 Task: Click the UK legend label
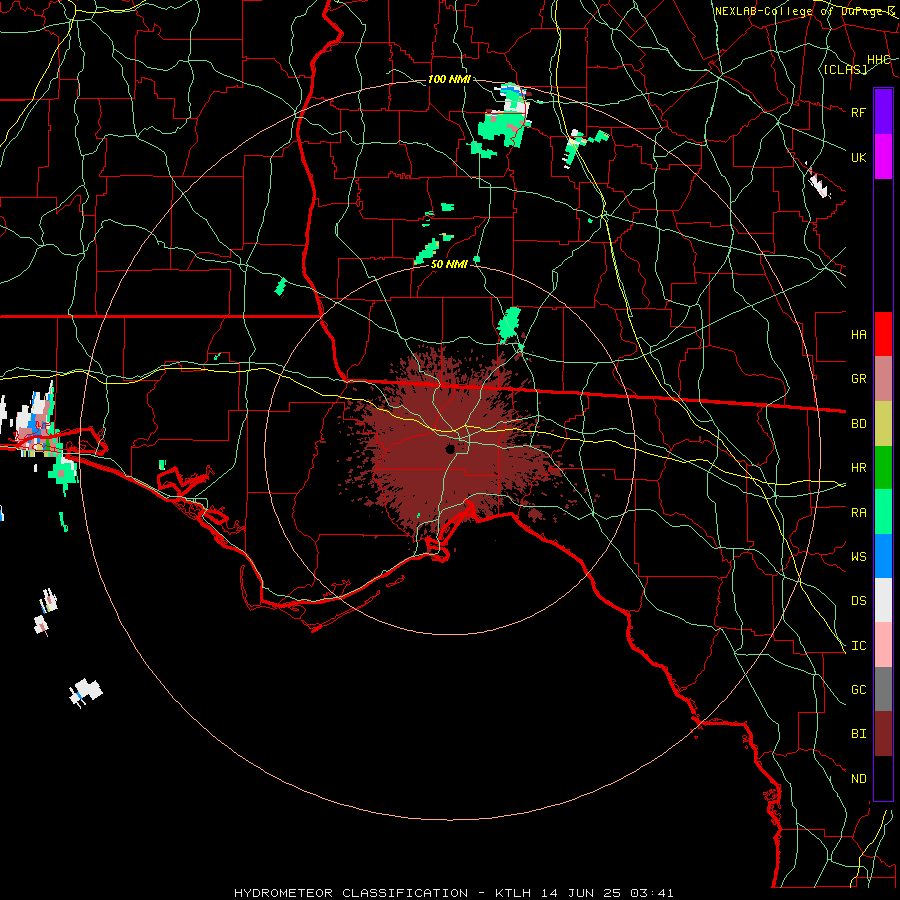coord(858,157)
